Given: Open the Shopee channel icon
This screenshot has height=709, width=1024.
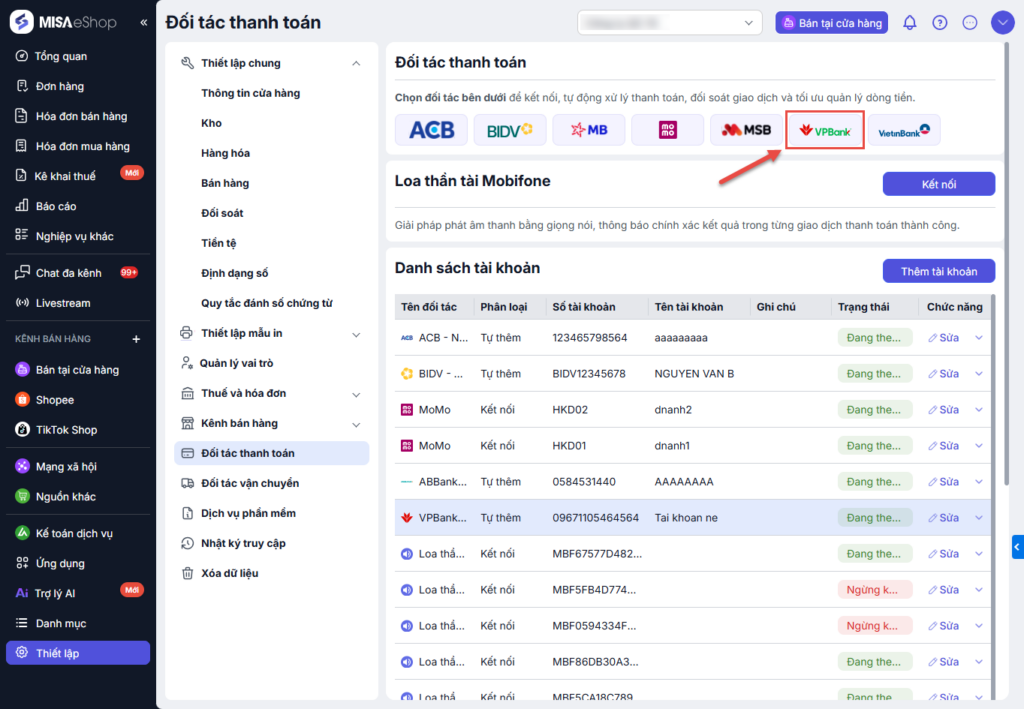Looking at the screenshot, I should (22, 400).
